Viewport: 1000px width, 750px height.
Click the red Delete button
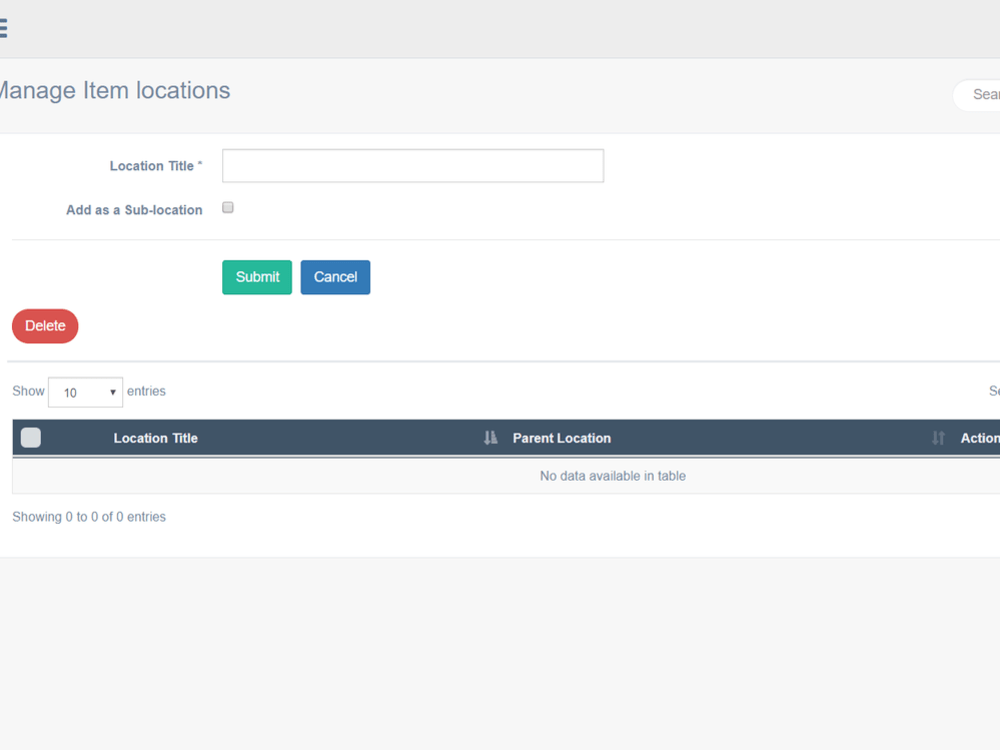pyautogui.click(x=44, y=326)
